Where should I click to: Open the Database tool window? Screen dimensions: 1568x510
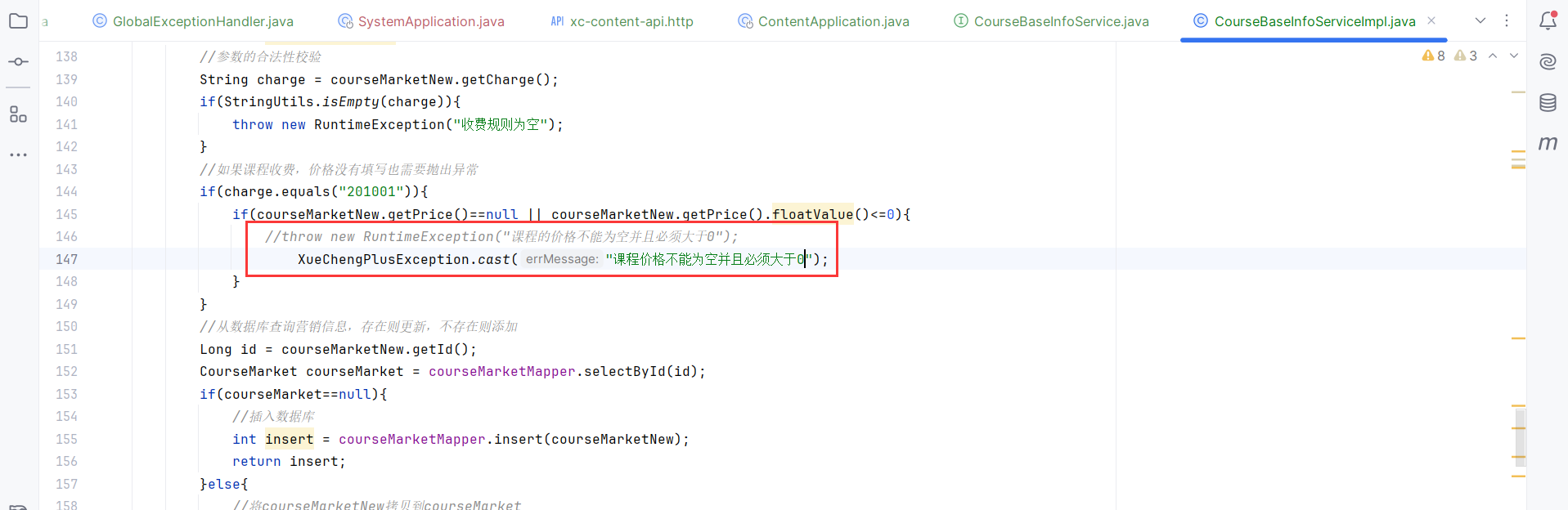click(x=1548, y=103)
